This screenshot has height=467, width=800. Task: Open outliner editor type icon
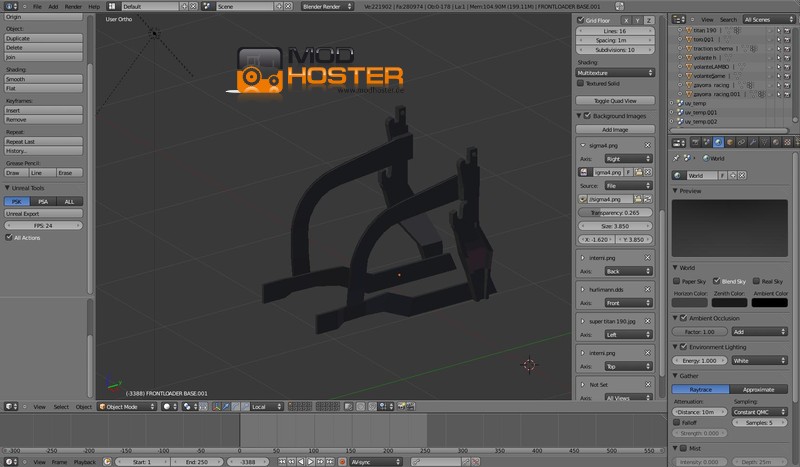677,19
